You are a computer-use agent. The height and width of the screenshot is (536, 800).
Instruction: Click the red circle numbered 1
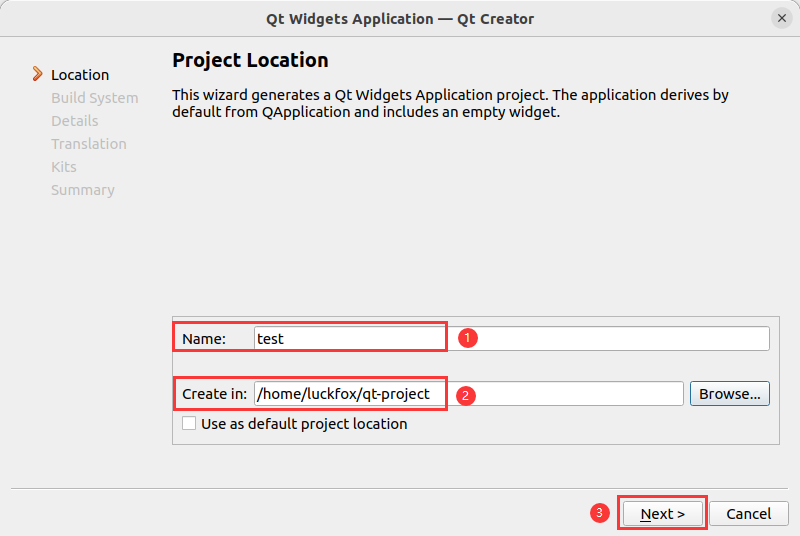click(x=466, y=338)
